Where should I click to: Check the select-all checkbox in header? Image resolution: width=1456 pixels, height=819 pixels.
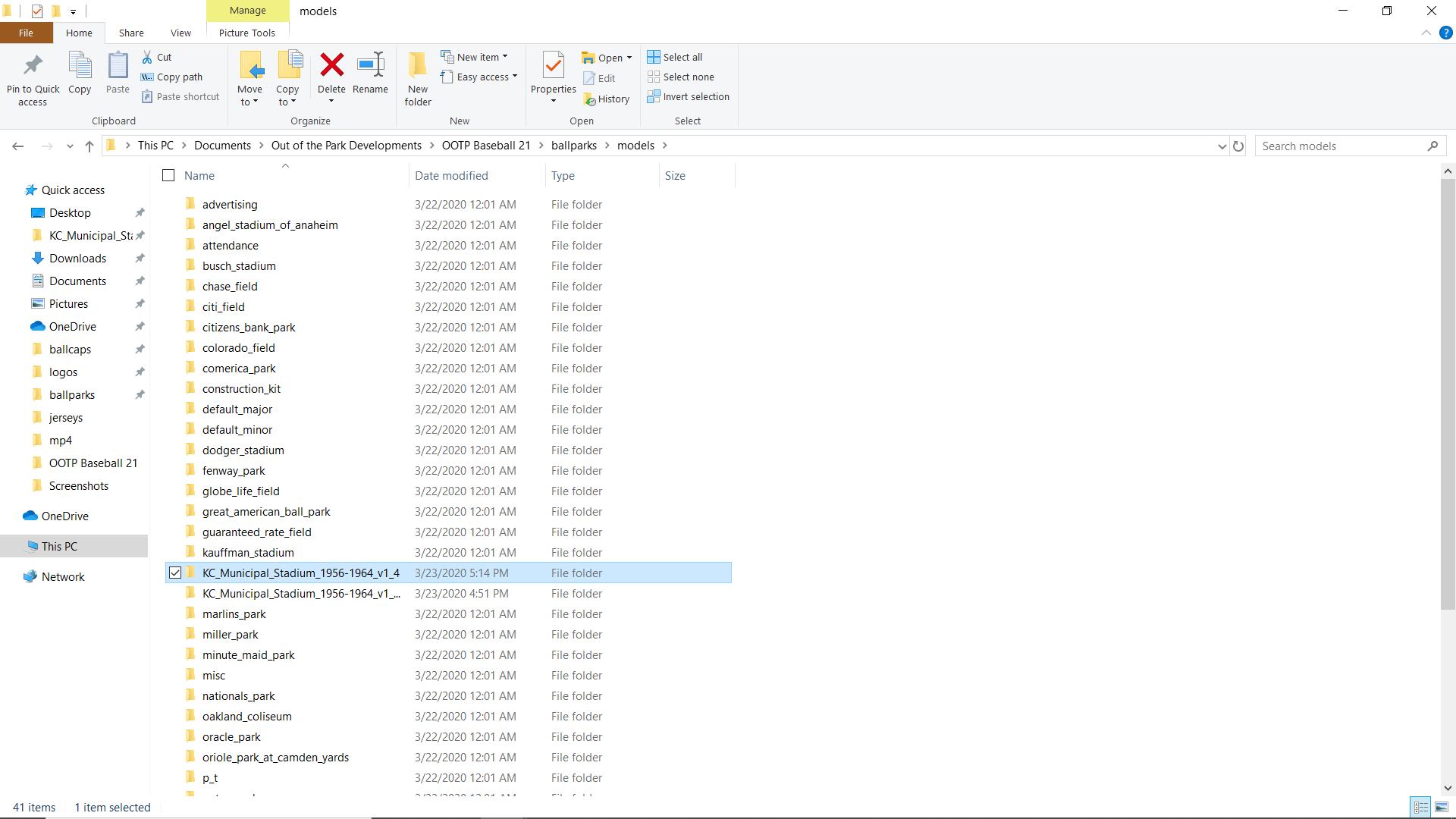point(168,175)
